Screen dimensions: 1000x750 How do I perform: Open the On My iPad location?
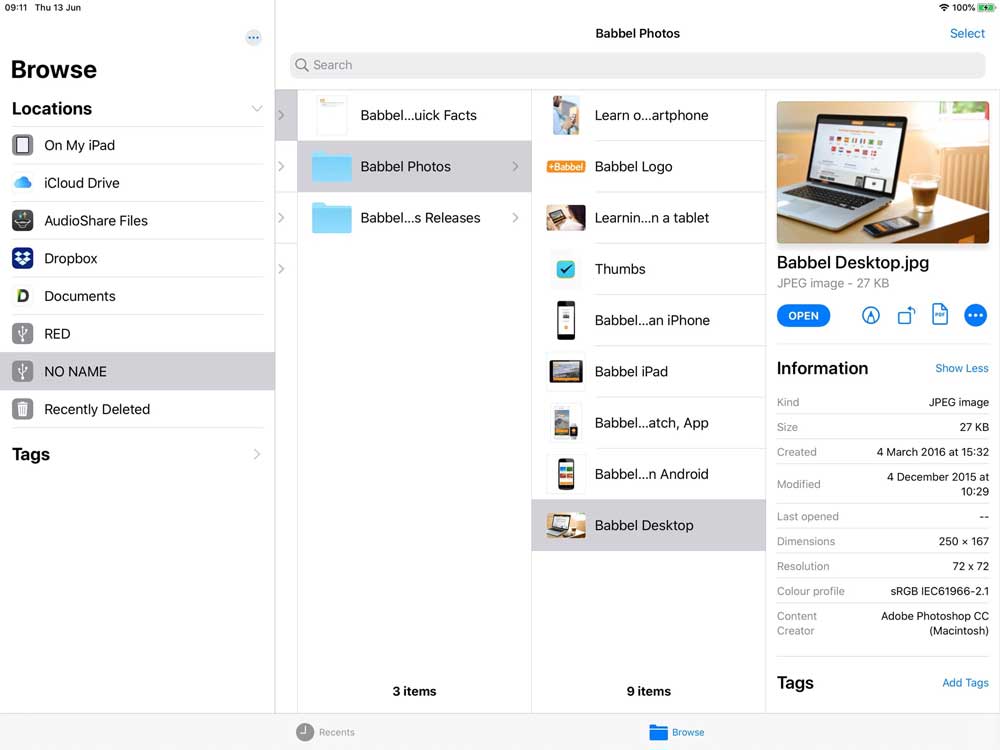point(137,145)
